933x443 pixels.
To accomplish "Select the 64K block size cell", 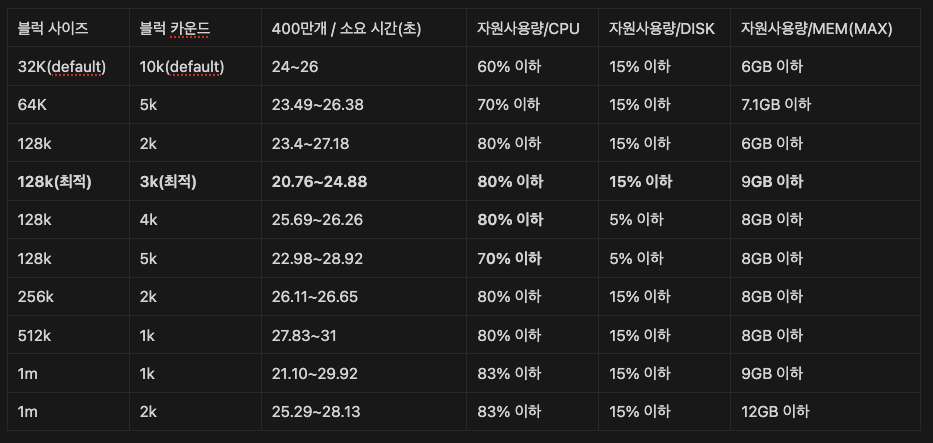I will [x=68, y=105].
